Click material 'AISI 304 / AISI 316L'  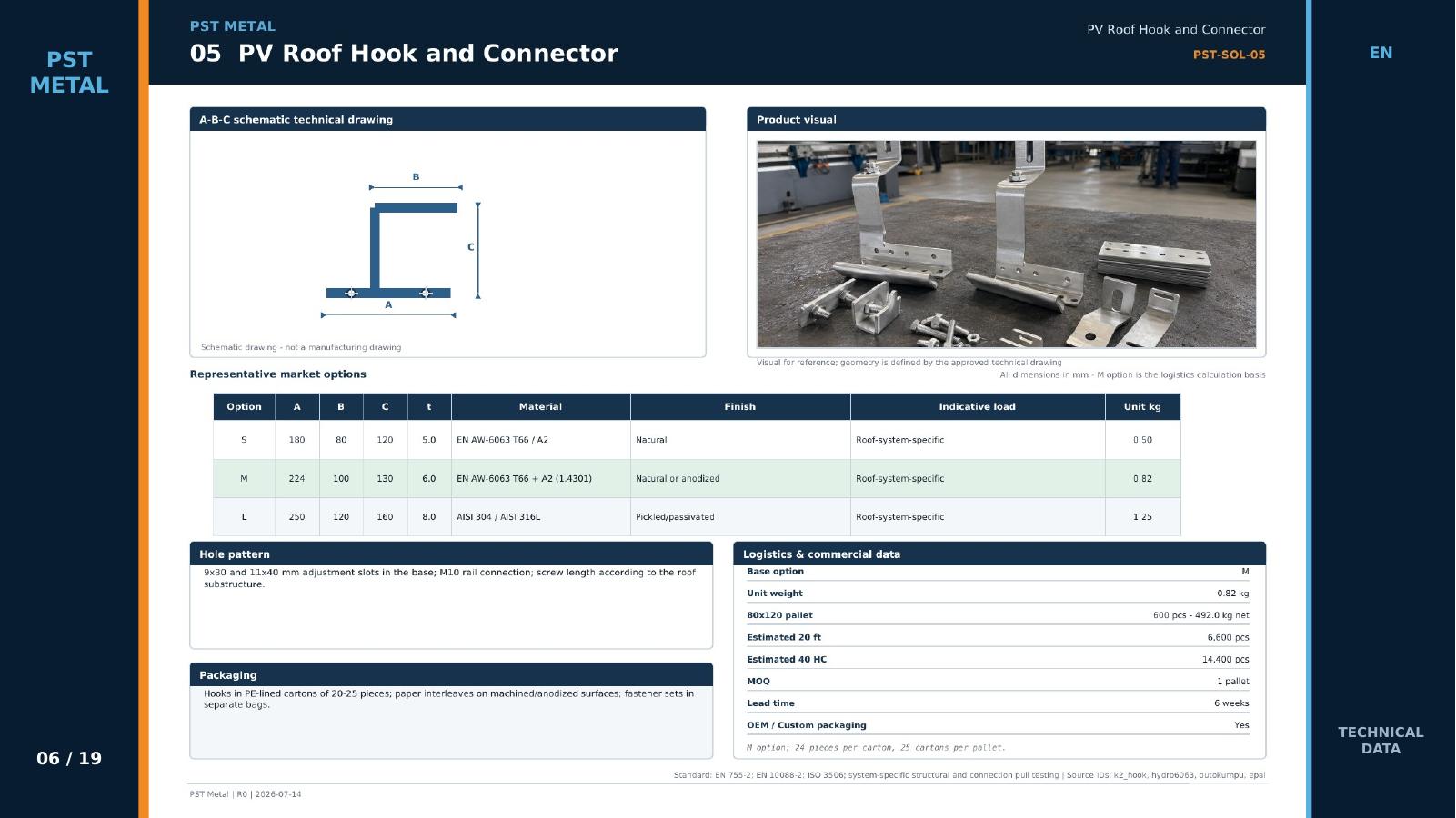[x=498, y=517]
